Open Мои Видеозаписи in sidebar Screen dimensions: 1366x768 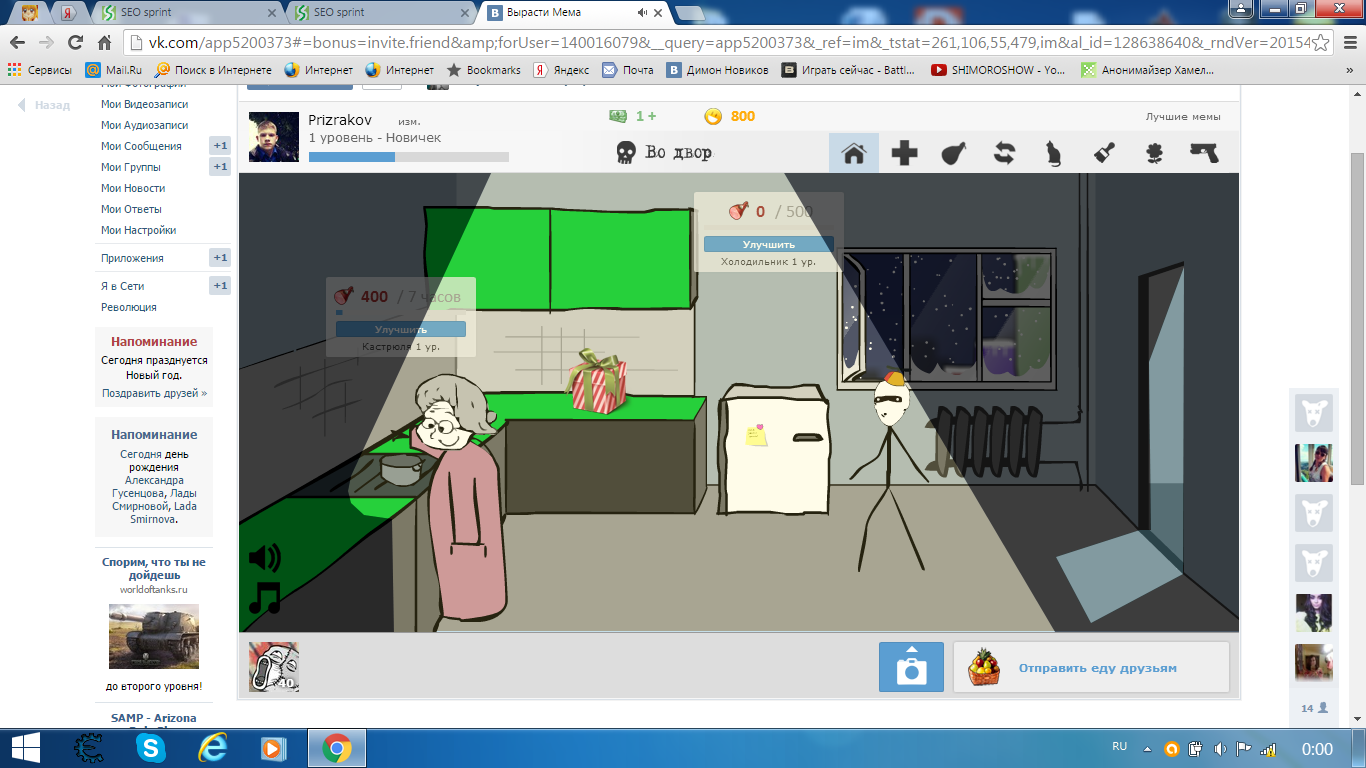144,104
